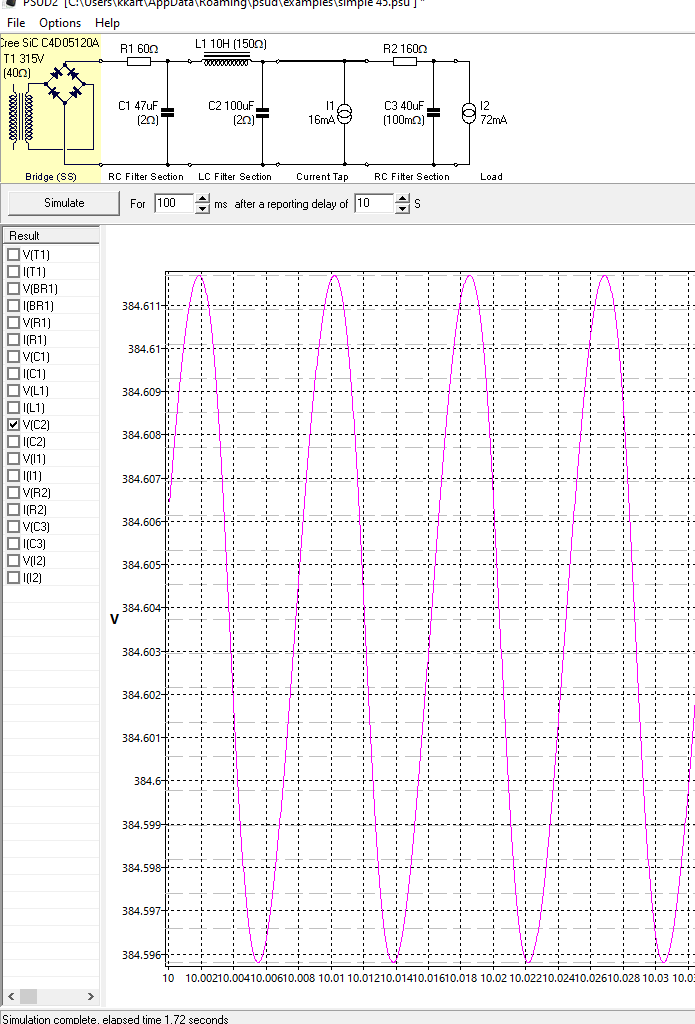Decrease reporting delay with down arrow

[402, 208]
